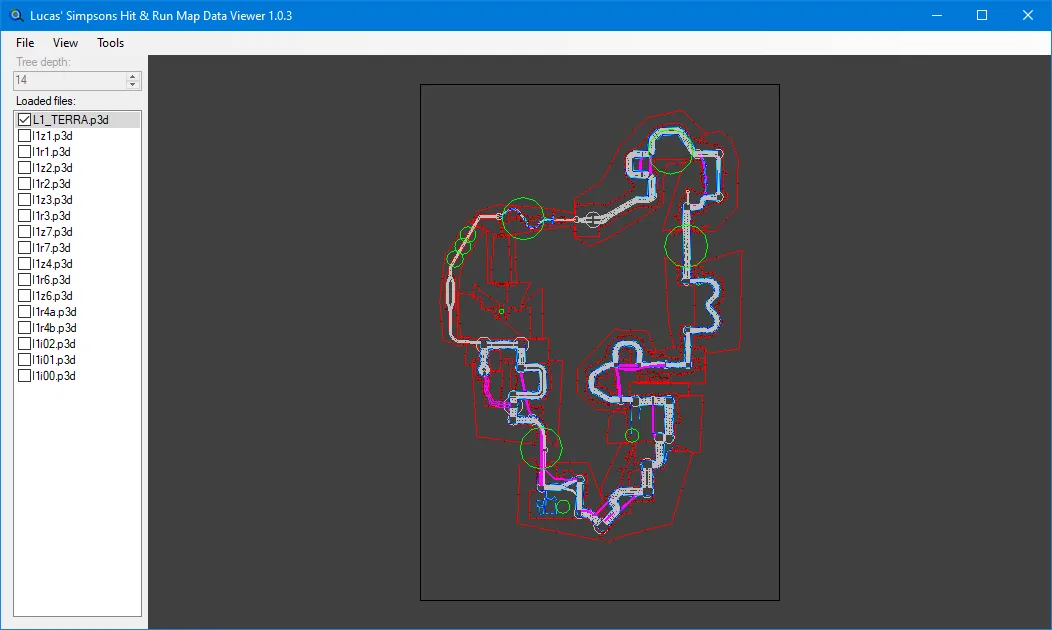This screenshot has height=630, width=1052.
Task: Enable the l1z4.p3d file
Action: tap(25, 263)
